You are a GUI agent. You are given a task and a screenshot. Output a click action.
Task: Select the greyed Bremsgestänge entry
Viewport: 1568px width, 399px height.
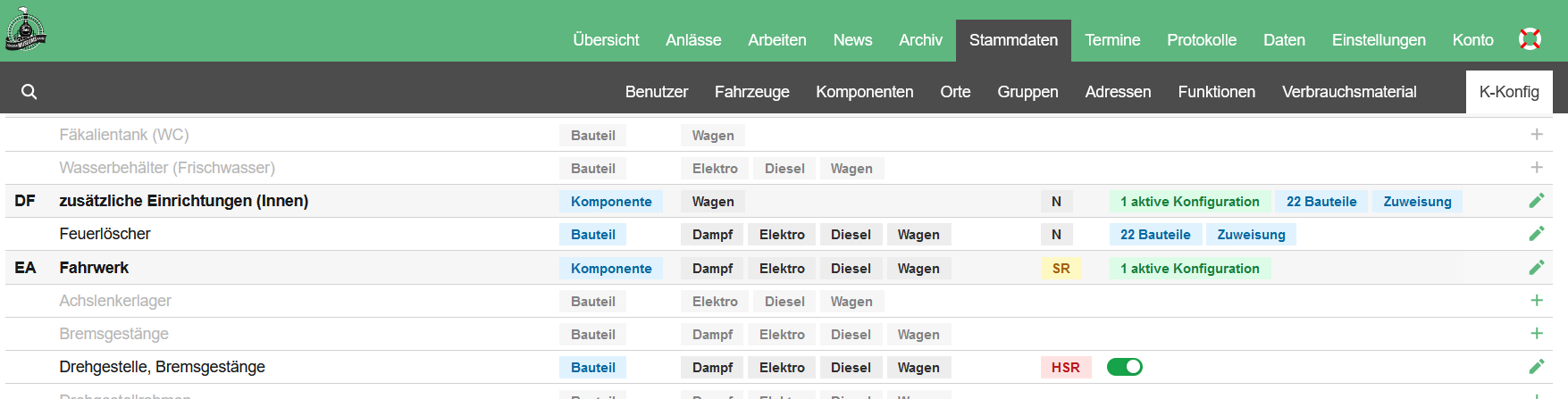[x=113, y=334]
